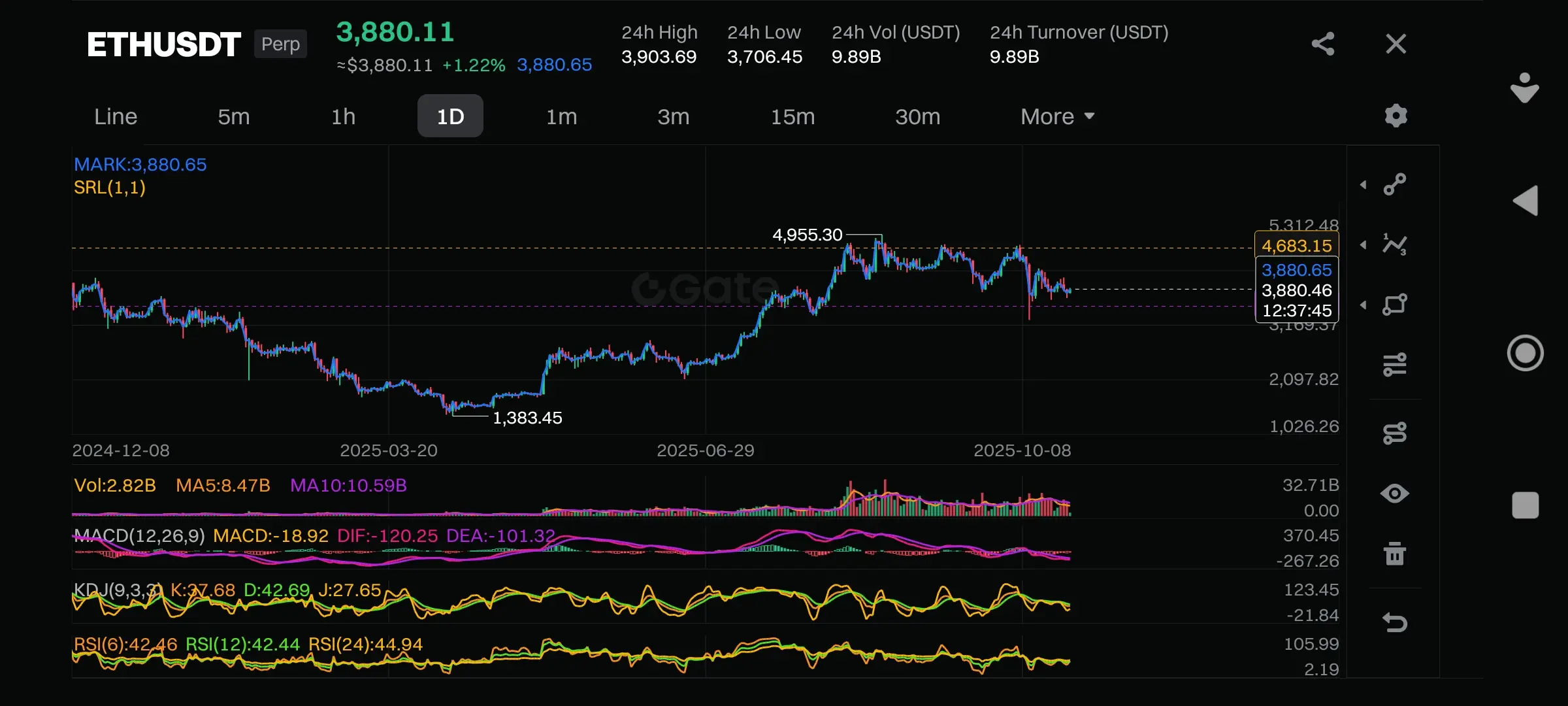Switch to the 1h timeframe tab
Screen dimensions: 1568x706
343,116
